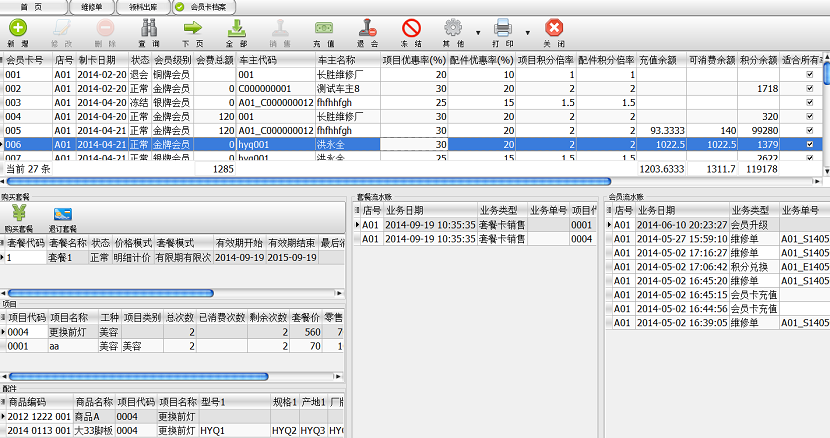Click the 购买套餐 (Buy package) yen icon

tap(18, 216)
